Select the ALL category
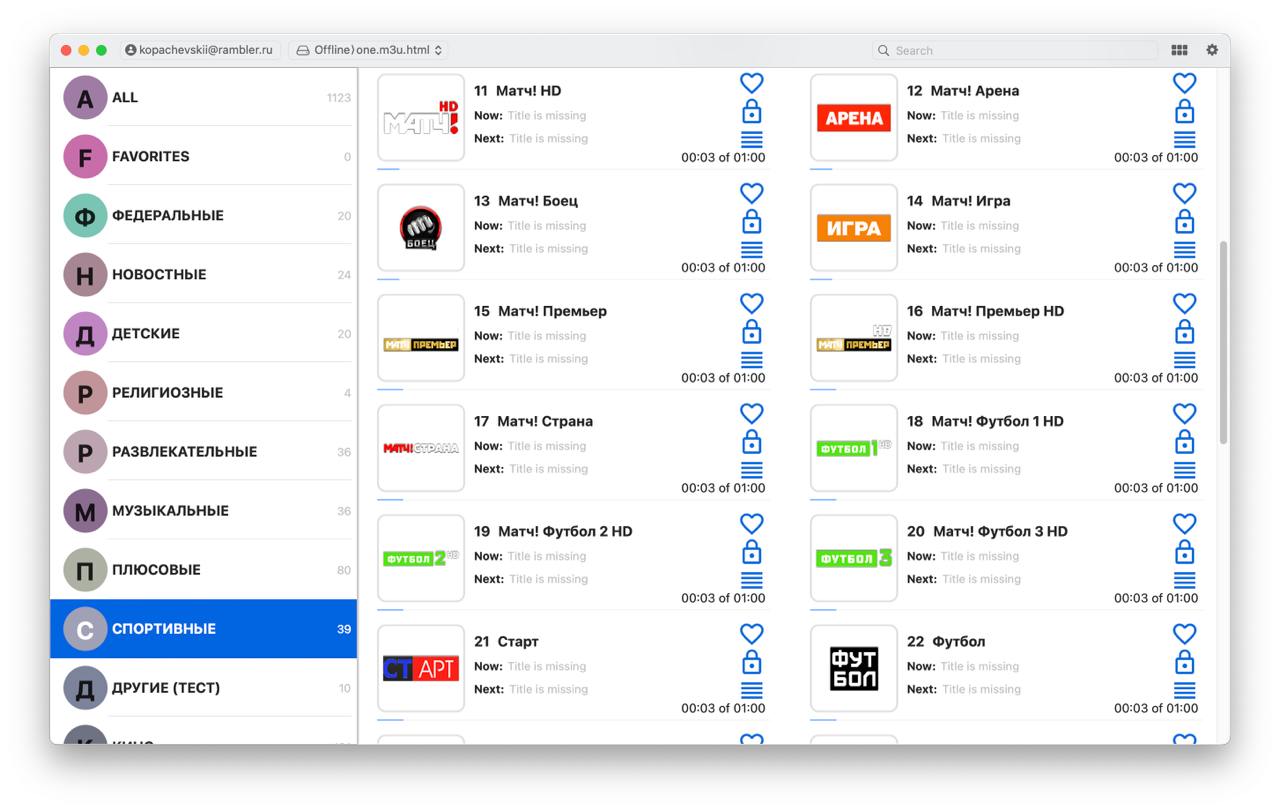The image size is (1280, 810). (x=204, y=97)
